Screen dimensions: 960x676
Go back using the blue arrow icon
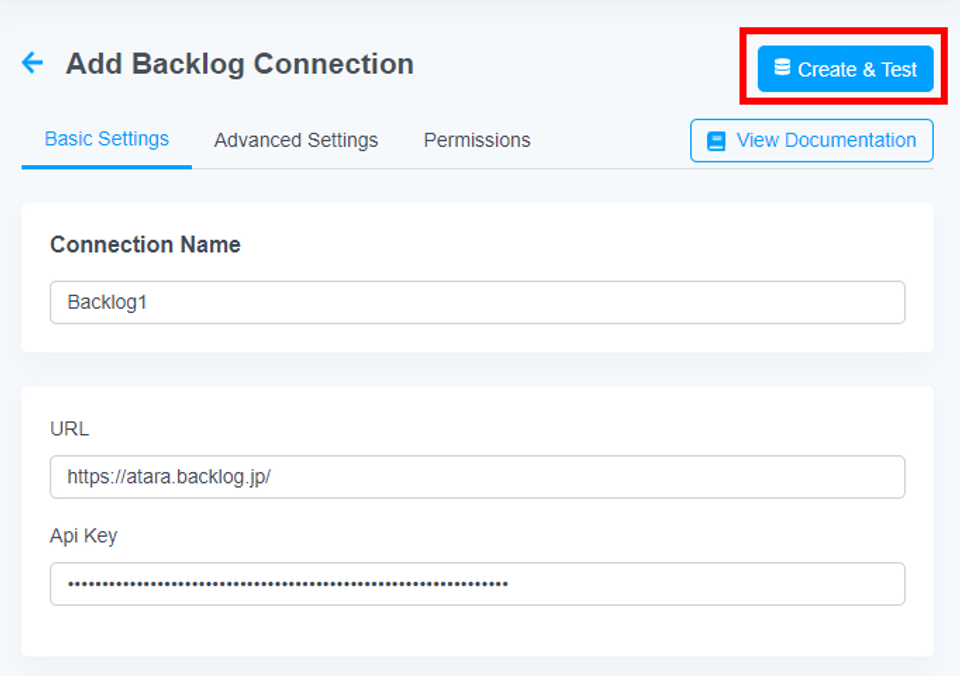coord(32,62)
